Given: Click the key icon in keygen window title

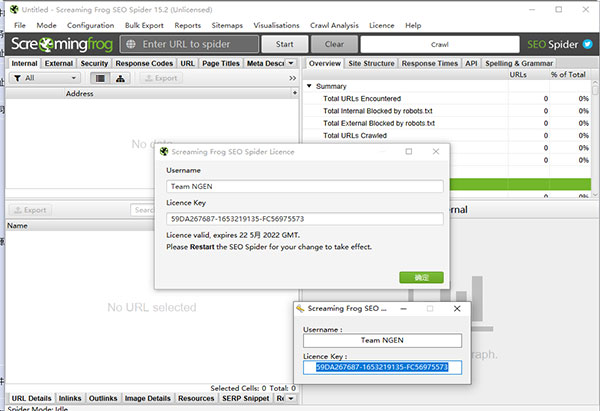Looking at the screenshot, I should tap(300, 308).
